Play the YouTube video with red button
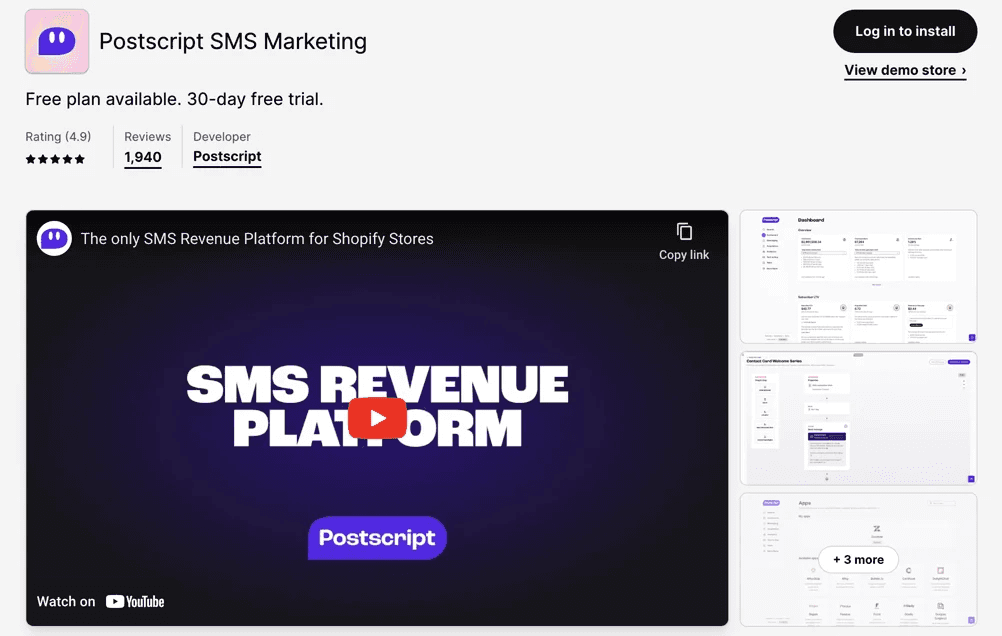 (377, 418)
